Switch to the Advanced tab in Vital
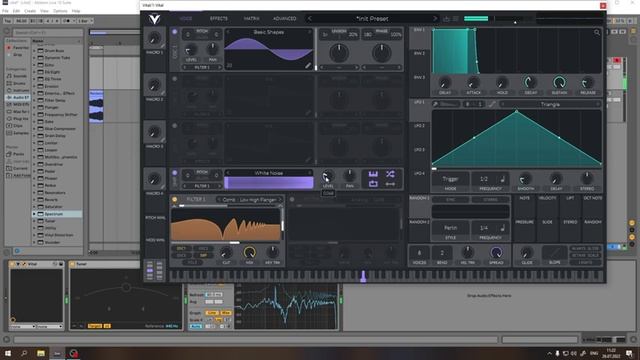The height and width of the screenshot is (360, 640). 284,19
